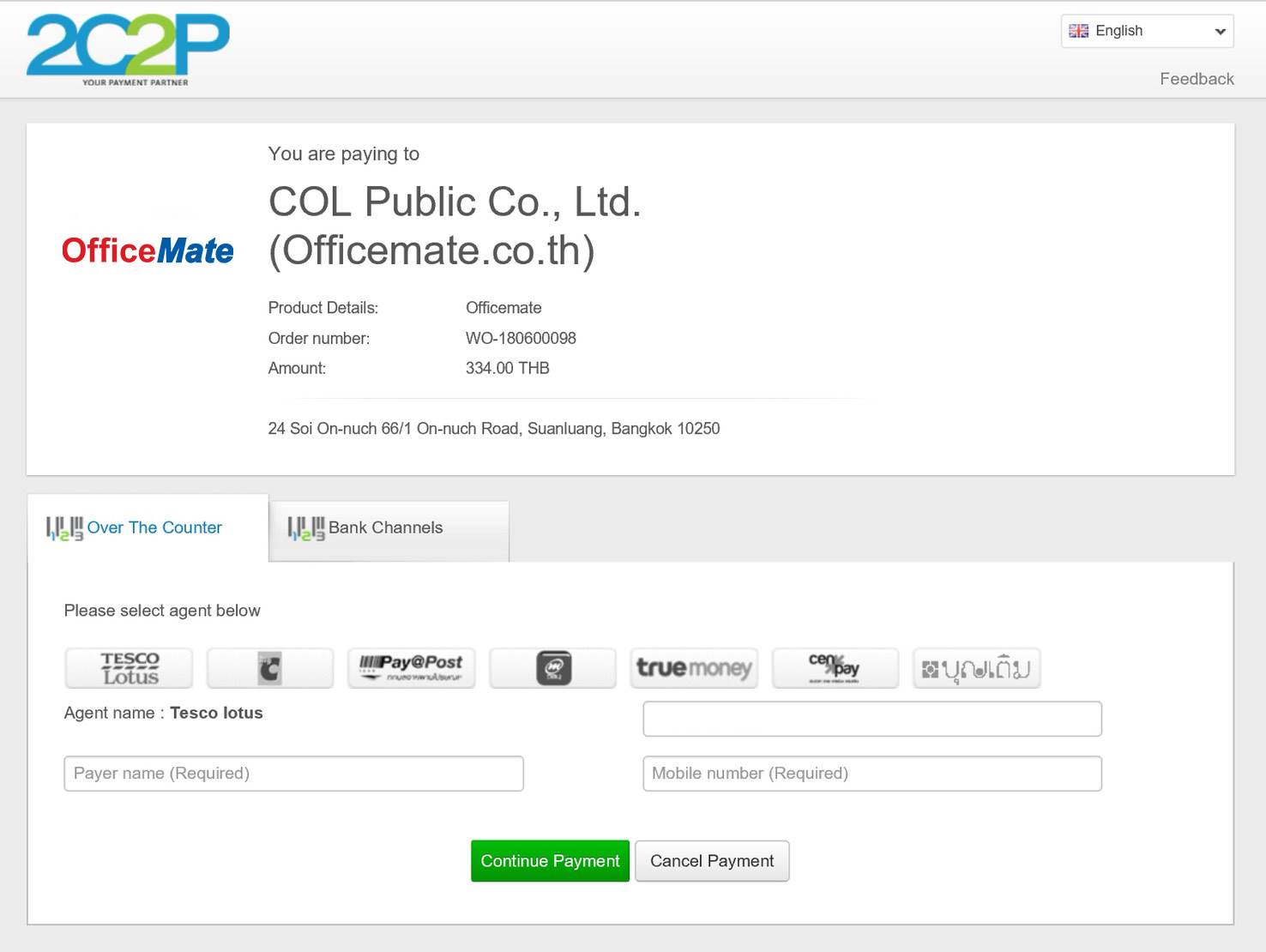
Task: Click the 'You are paying to' text
Action: [344, 154]
